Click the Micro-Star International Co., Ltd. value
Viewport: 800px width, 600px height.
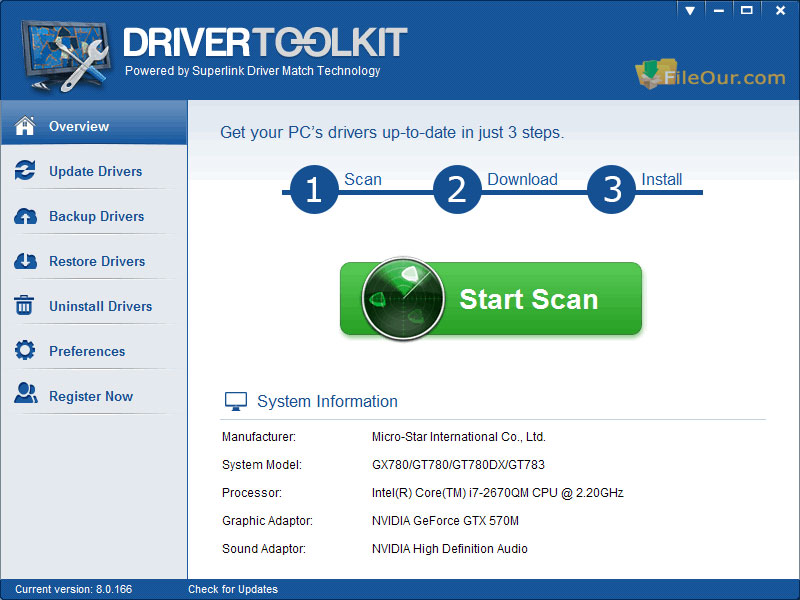pyautogui.click(x=459, y=437)
